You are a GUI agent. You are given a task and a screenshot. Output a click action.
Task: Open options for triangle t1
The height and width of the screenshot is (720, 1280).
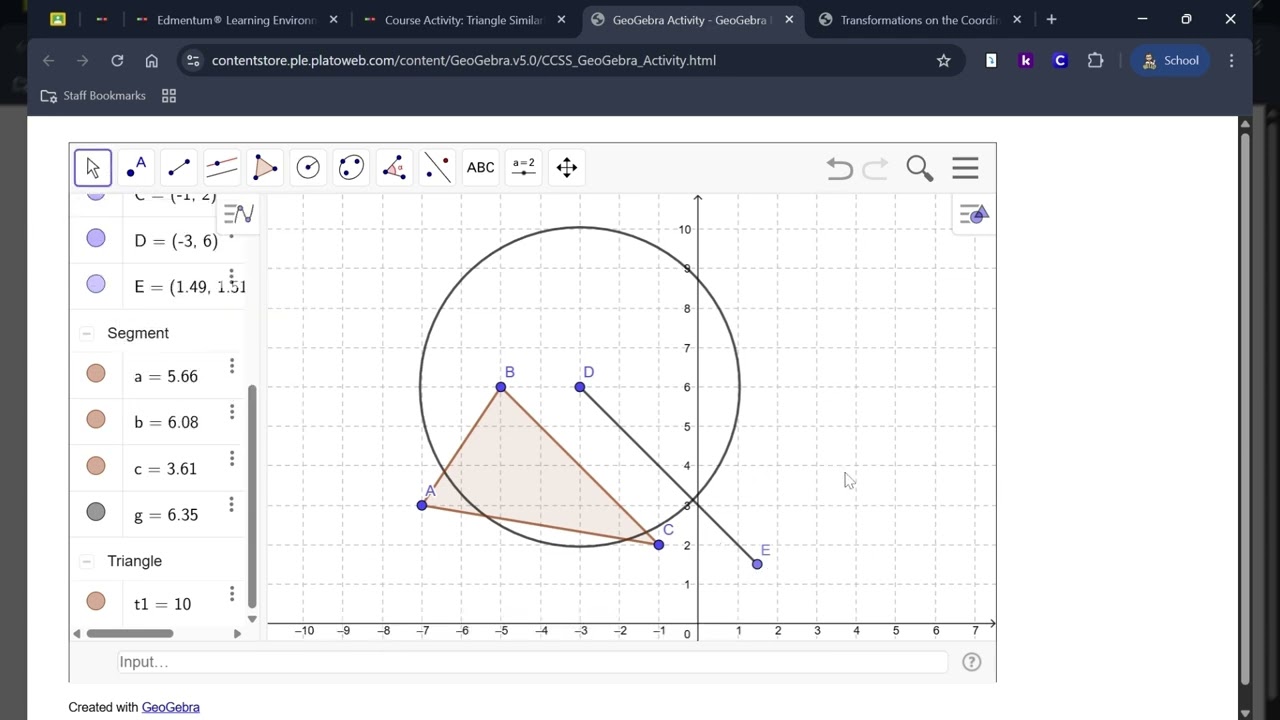tap(231, 594)
